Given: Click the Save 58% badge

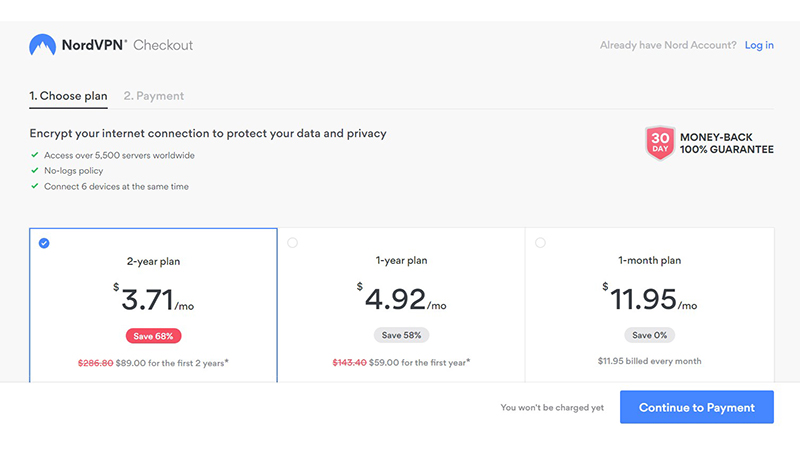Looking at the screenshot, I should tap(402, 335).
